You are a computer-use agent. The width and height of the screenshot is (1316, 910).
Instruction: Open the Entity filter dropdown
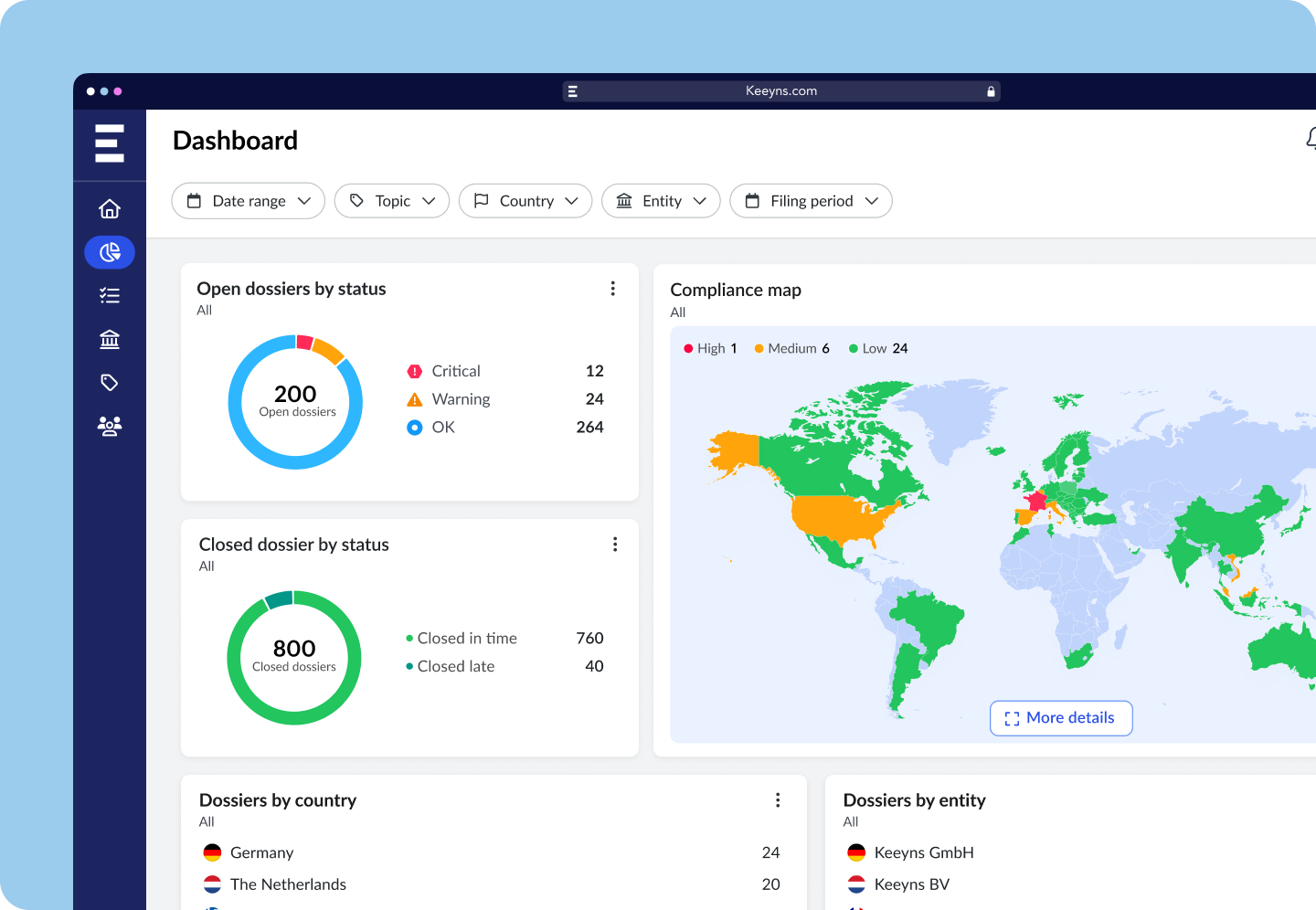661,201
